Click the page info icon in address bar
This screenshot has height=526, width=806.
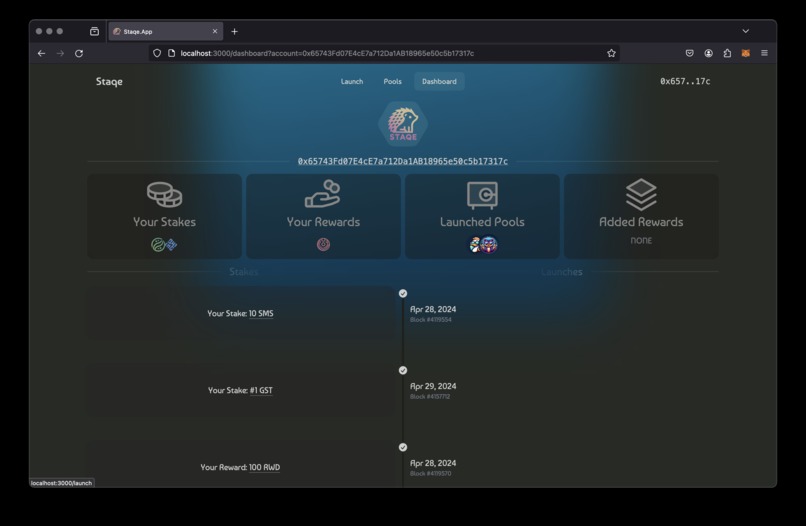[x=172, y=53]
